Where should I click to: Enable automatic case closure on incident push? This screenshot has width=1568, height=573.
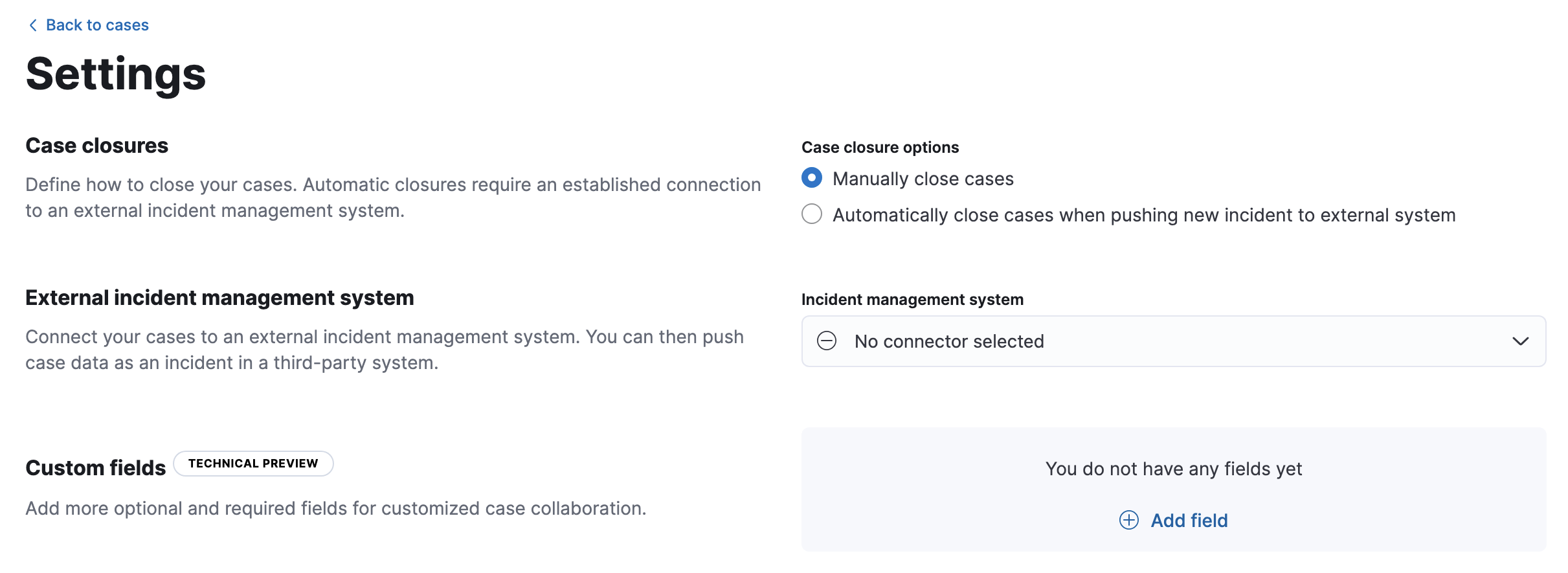click(811, 215)
